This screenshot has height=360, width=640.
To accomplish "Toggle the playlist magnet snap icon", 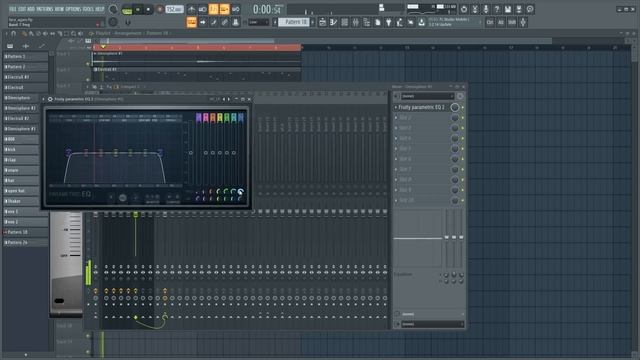I will tap(13, 33).
